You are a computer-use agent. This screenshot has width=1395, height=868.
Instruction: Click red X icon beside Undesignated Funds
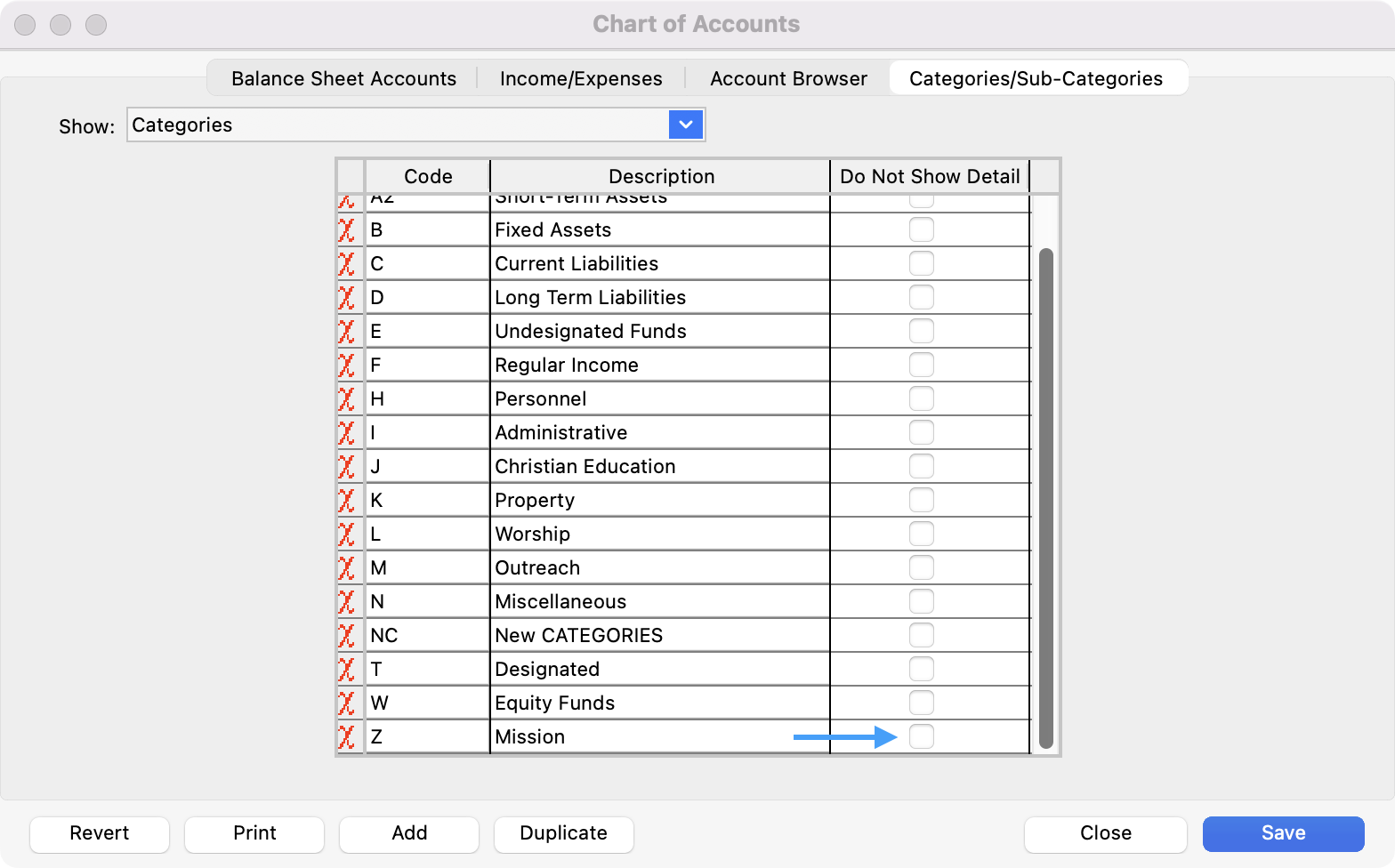coord(347,332)
